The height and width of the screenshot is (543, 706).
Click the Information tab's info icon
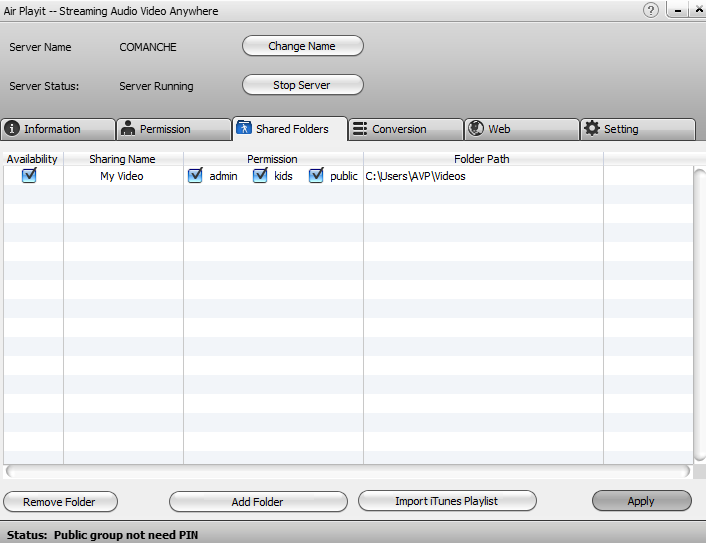(12, 128)
